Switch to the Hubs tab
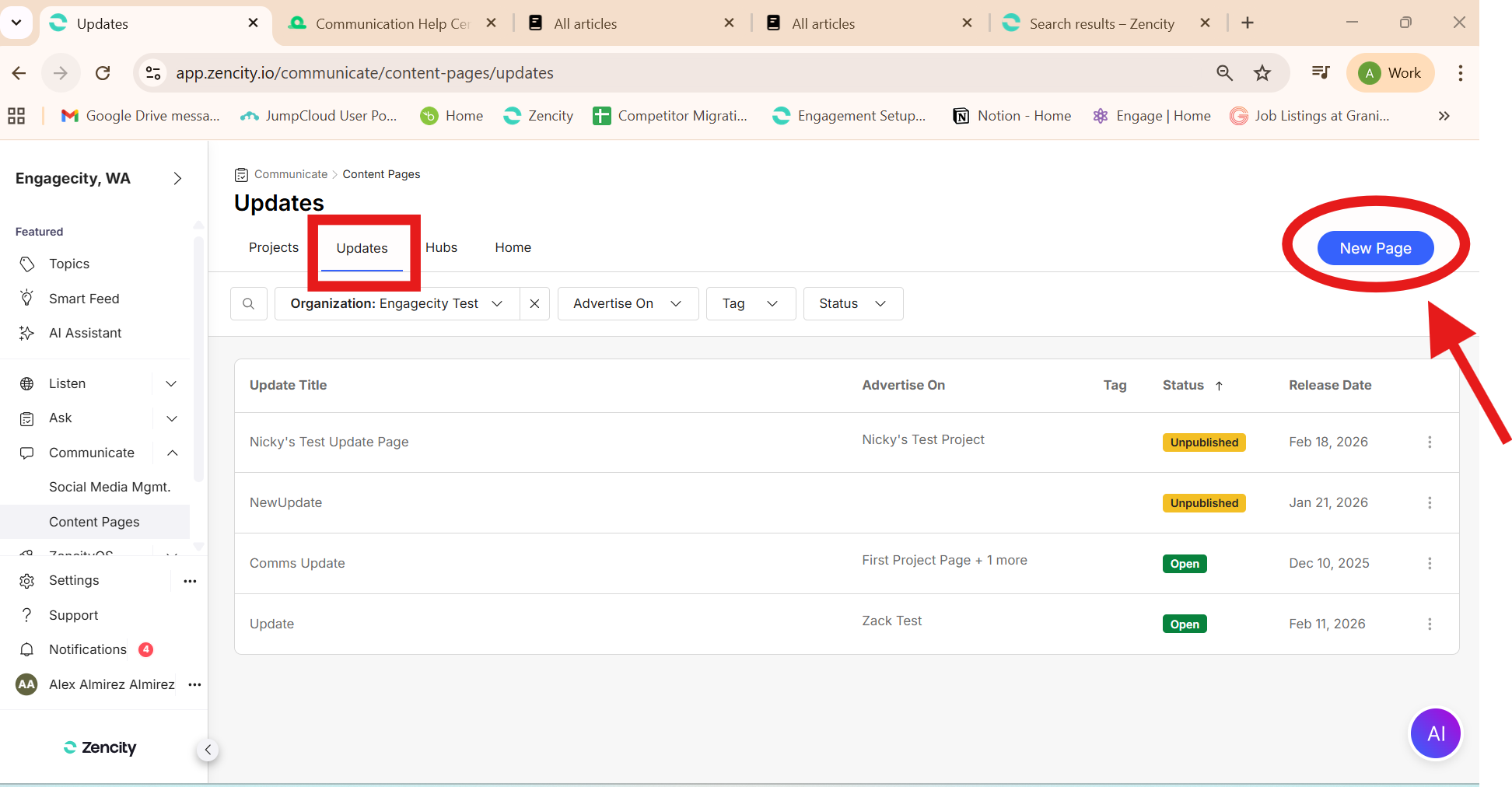The width and height of the screenshot is (1512, 787). [441, 247]
